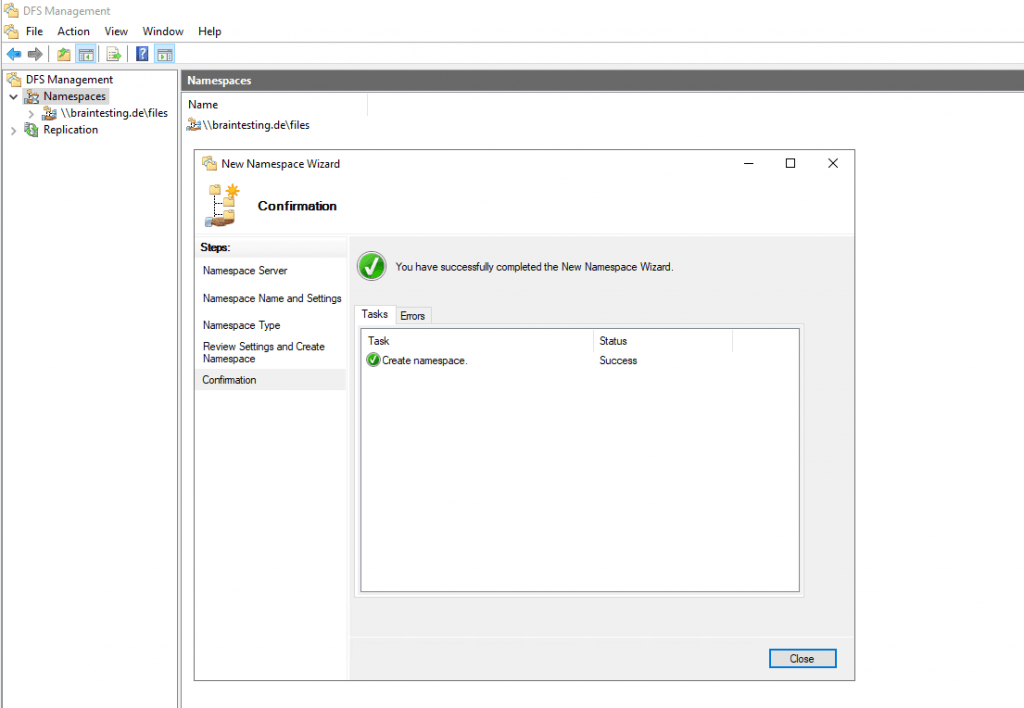The image size is (1024, 708).
Task: Close the wizard with the X button
Action: click(x=833, y=163)
